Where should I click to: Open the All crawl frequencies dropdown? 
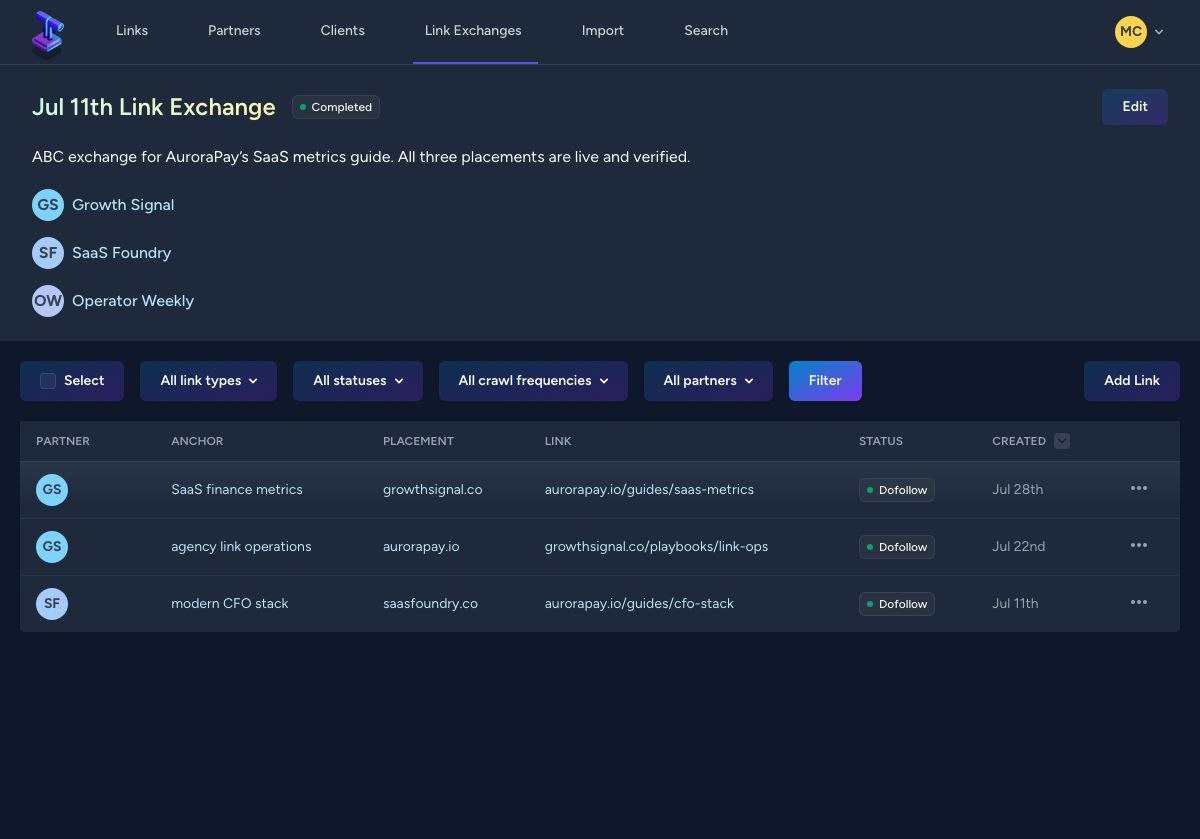tap(533, 381)
